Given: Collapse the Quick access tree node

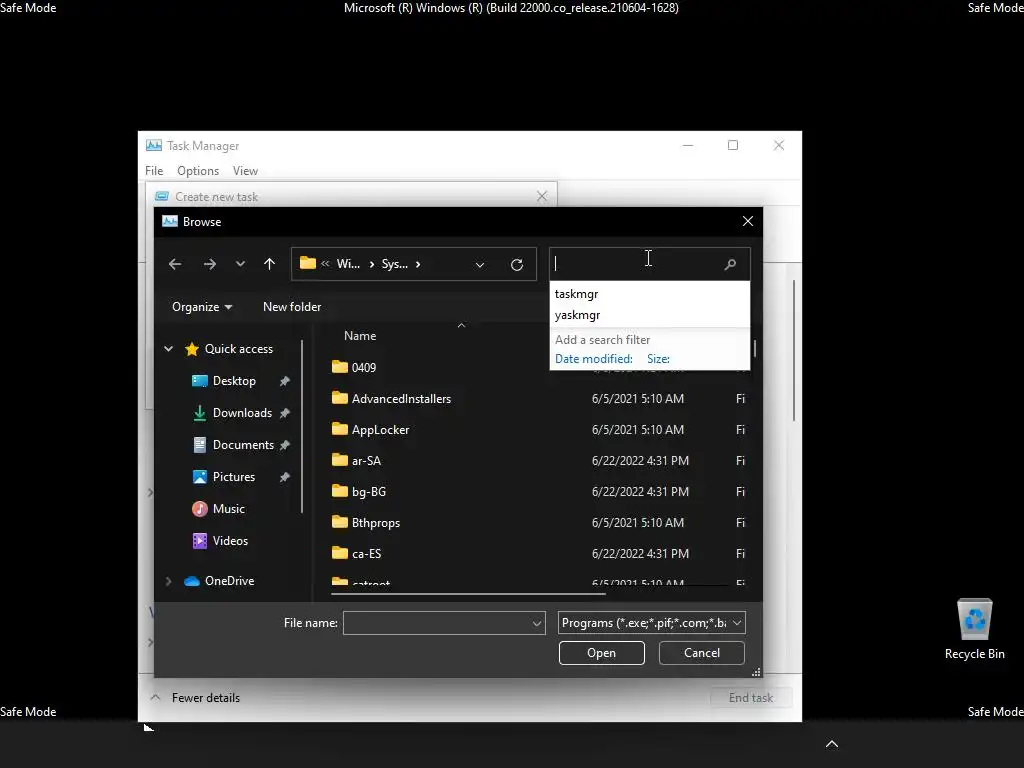Looking at the screenshot, I should point(168,349).
